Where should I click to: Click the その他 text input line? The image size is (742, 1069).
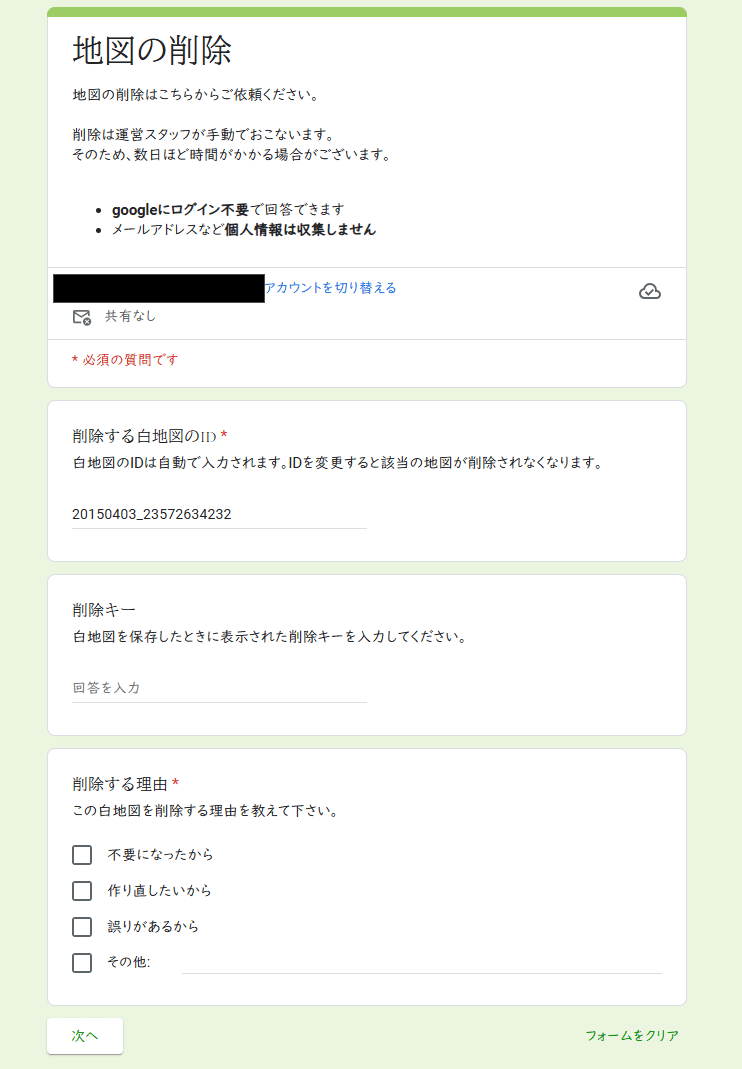(x=421, y=963)
